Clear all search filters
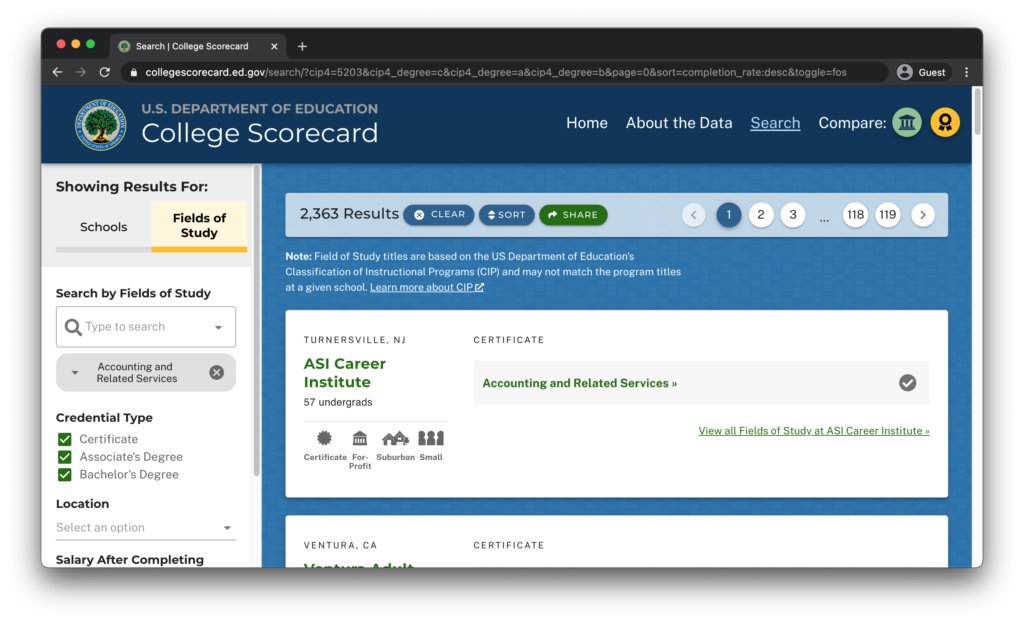Image resolution: width=1024 pixels, height=622 pixels. pos(439,215)
